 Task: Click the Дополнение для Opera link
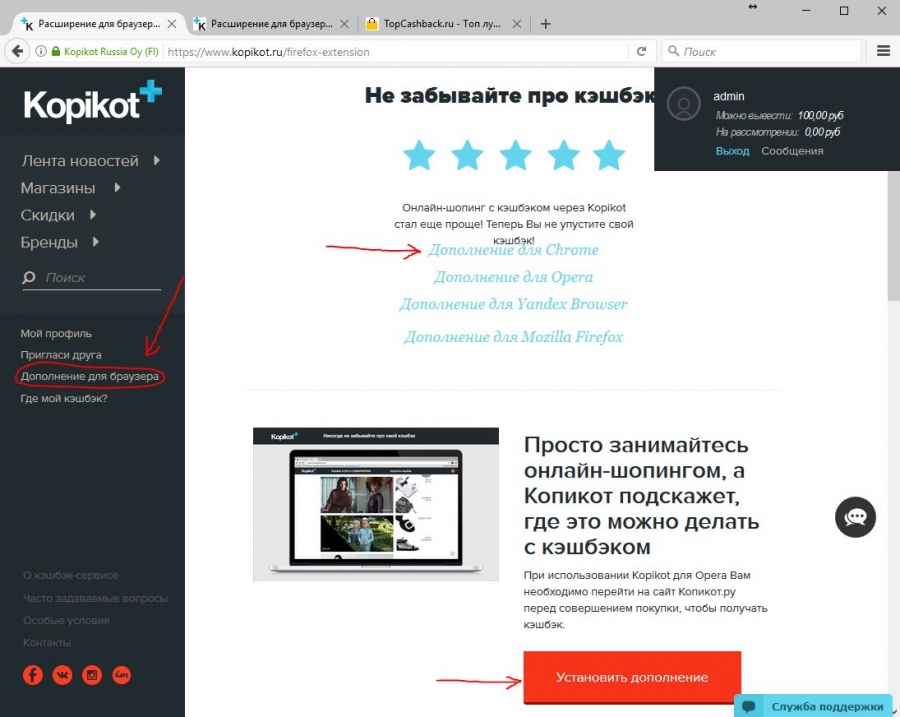pos(513,277)
